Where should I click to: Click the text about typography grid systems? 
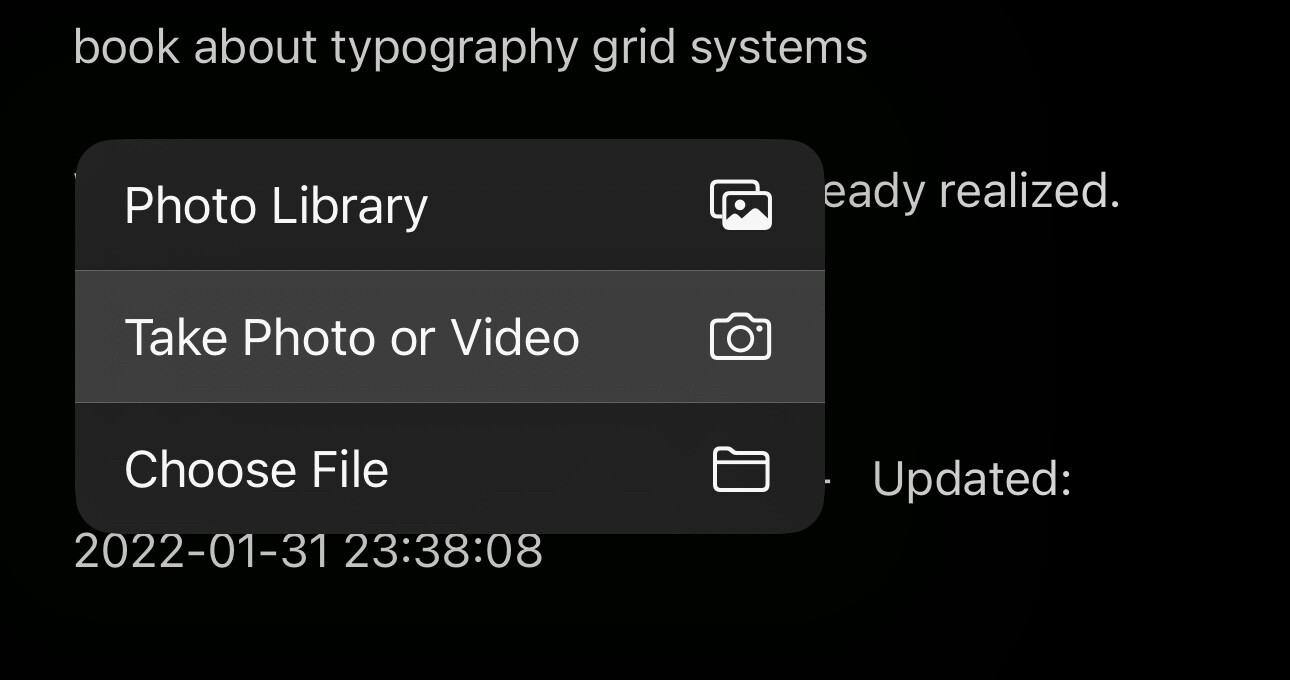[470, 48]
